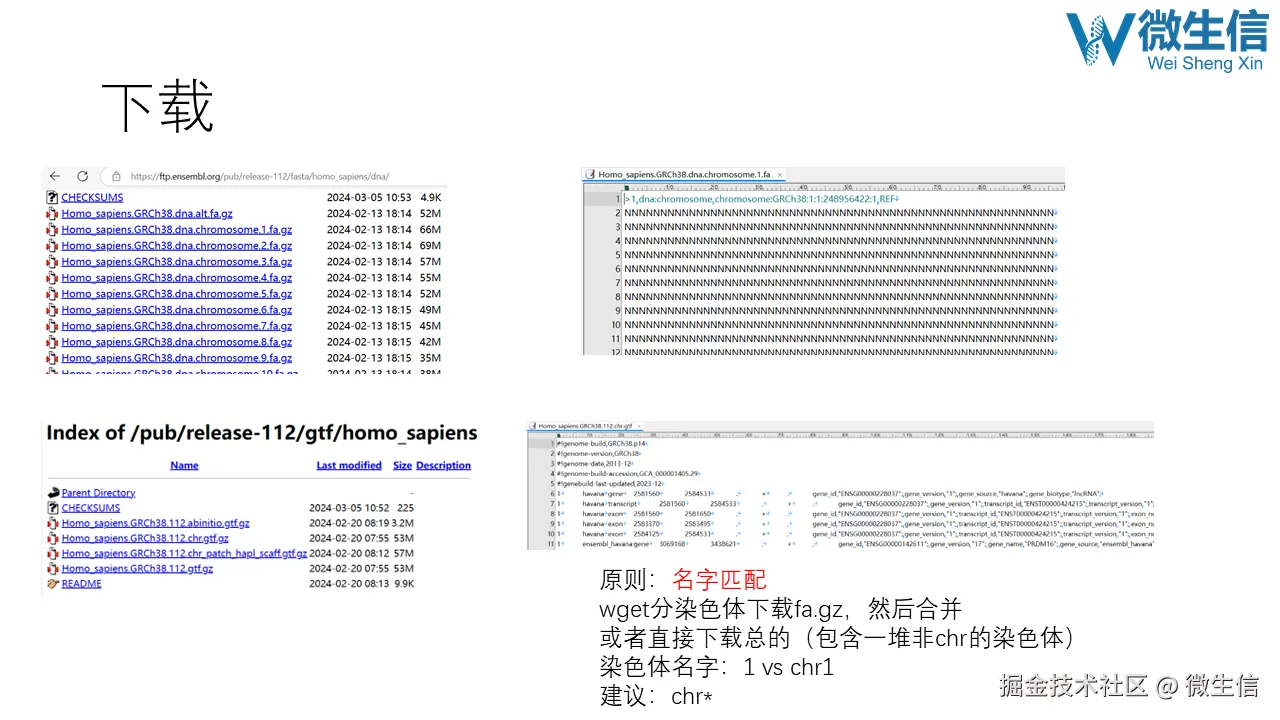Click the question-mark icon beside CHECKSUMS
This screenshot has width=1280, height=720.
pyautogui.click(x=52, y=197)
